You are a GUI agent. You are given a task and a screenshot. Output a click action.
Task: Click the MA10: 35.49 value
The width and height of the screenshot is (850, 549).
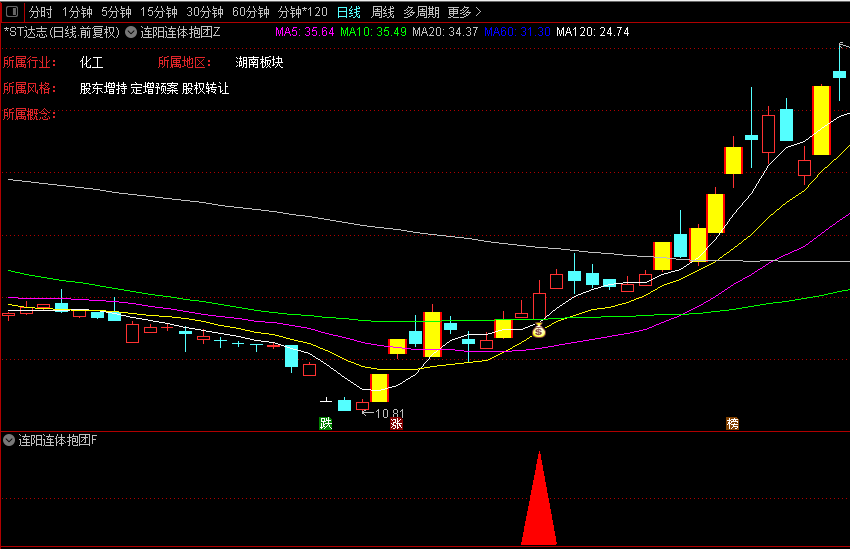coord(373,32)
